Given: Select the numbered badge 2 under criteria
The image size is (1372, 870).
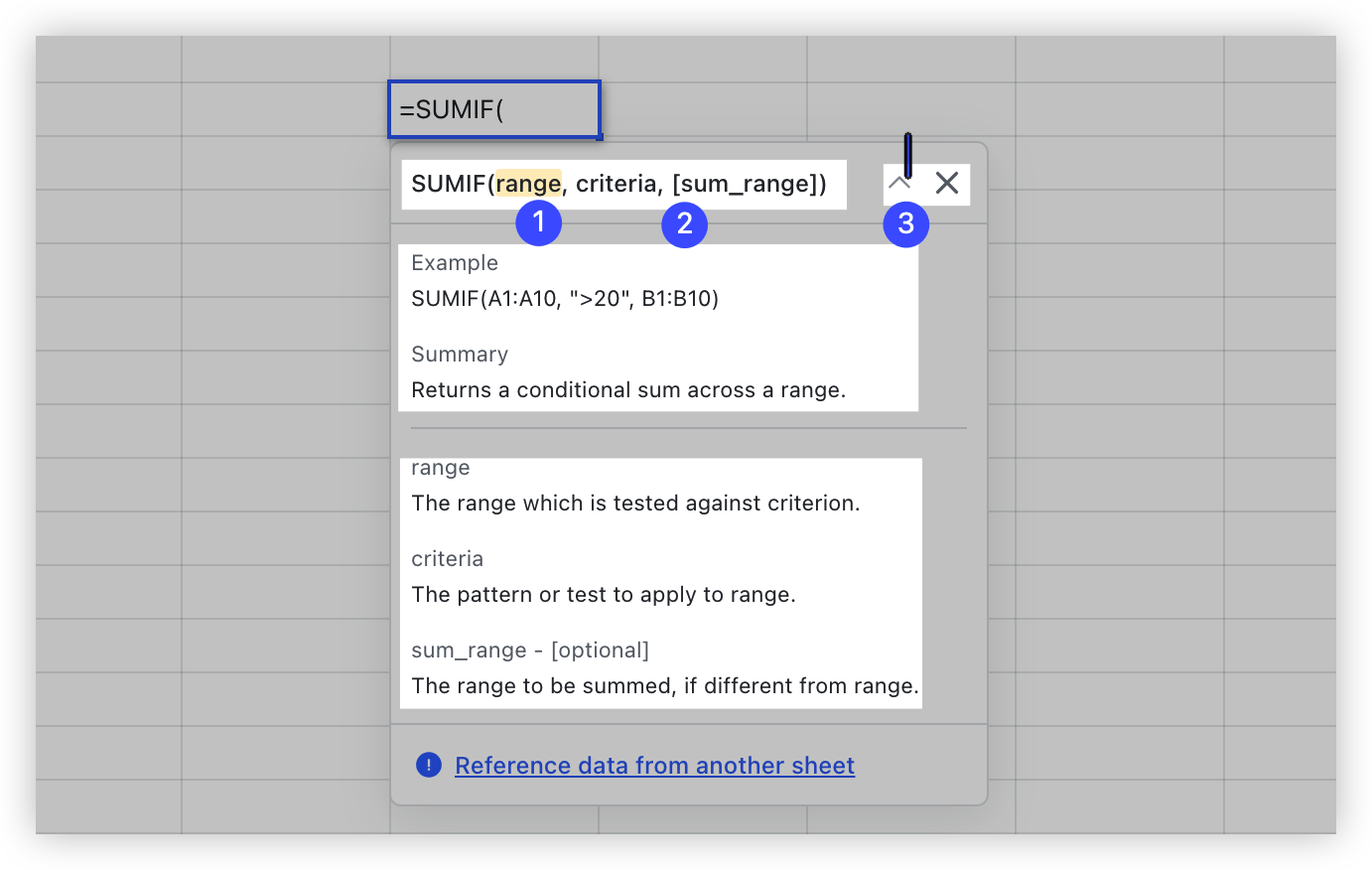Looking at the screenshot, I should pos(684,224).
